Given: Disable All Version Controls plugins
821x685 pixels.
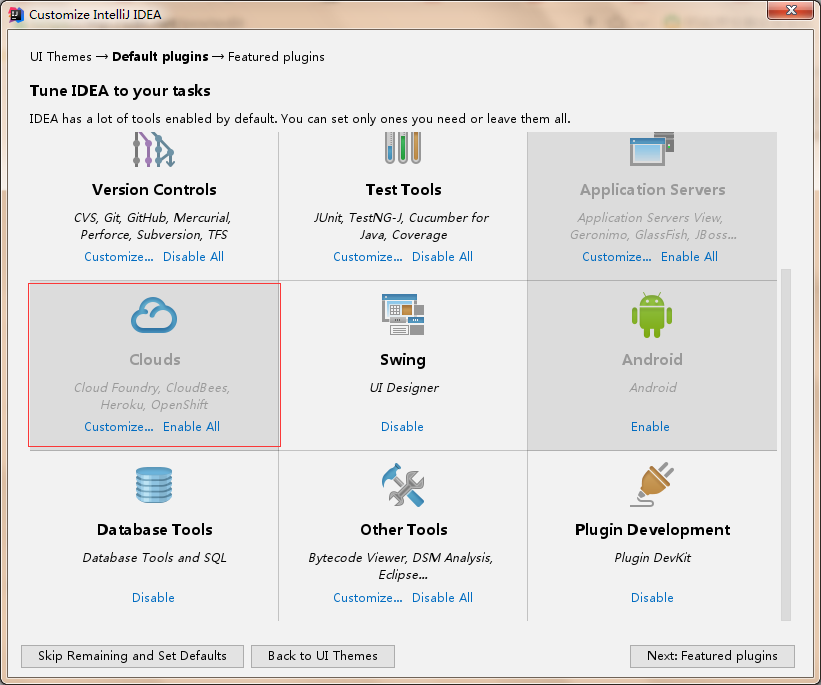Looking at the screenshot, I should tap(193, 257).
